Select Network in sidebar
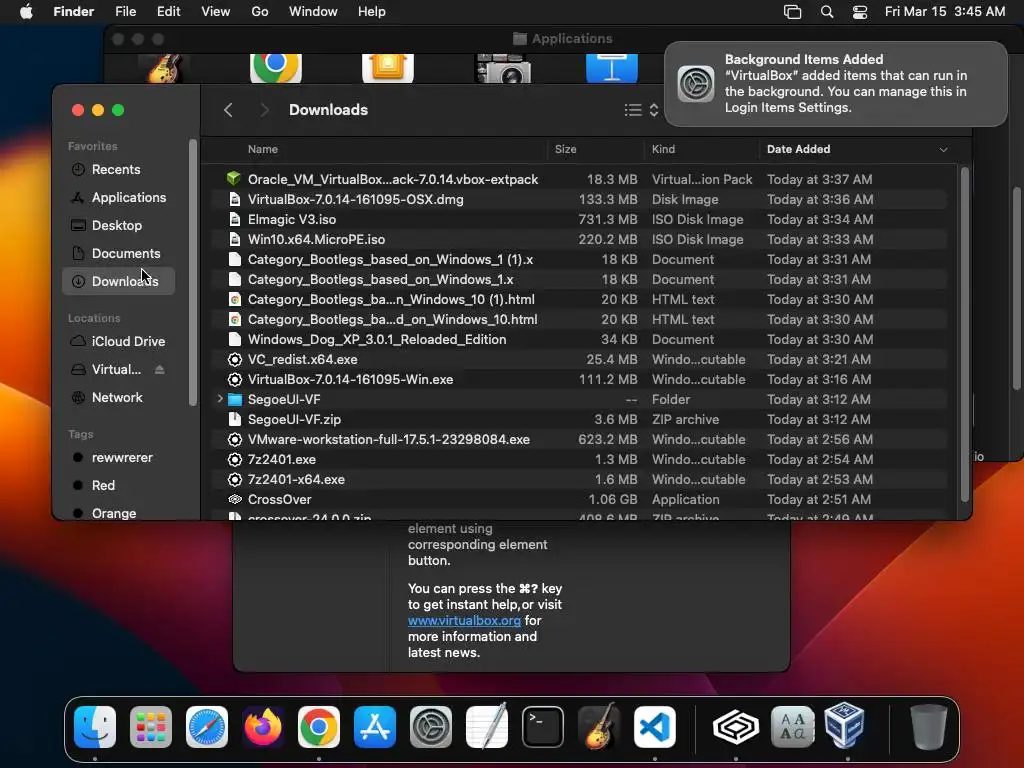1024x768 pixels. (x=119, y=398)
